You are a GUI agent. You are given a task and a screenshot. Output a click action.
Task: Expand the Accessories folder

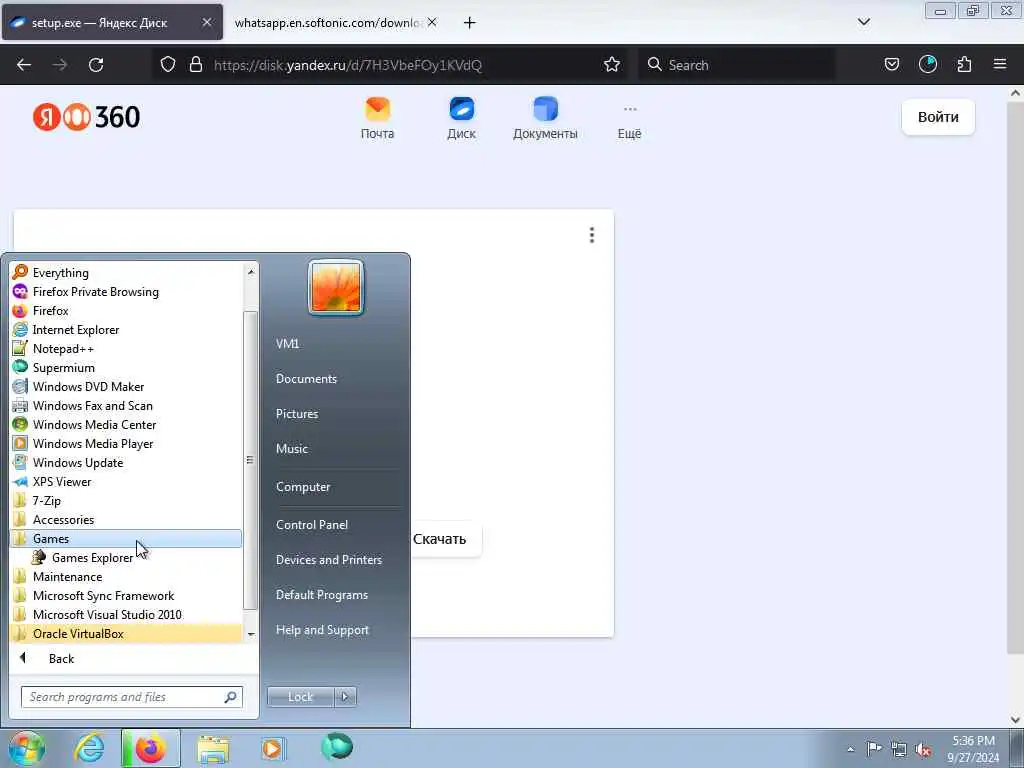pos(126,520)
